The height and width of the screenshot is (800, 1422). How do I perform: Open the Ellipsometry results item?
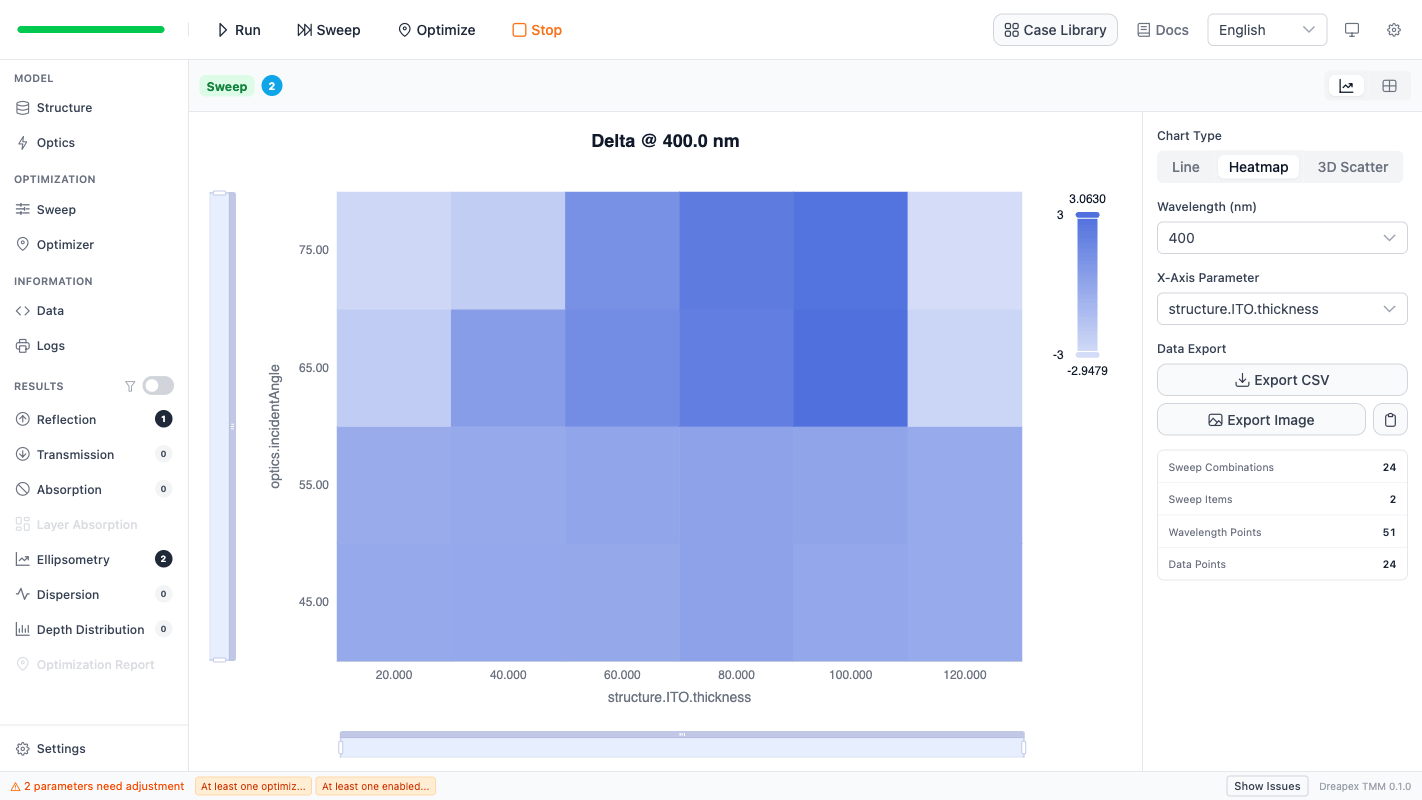tap(73, 560)
